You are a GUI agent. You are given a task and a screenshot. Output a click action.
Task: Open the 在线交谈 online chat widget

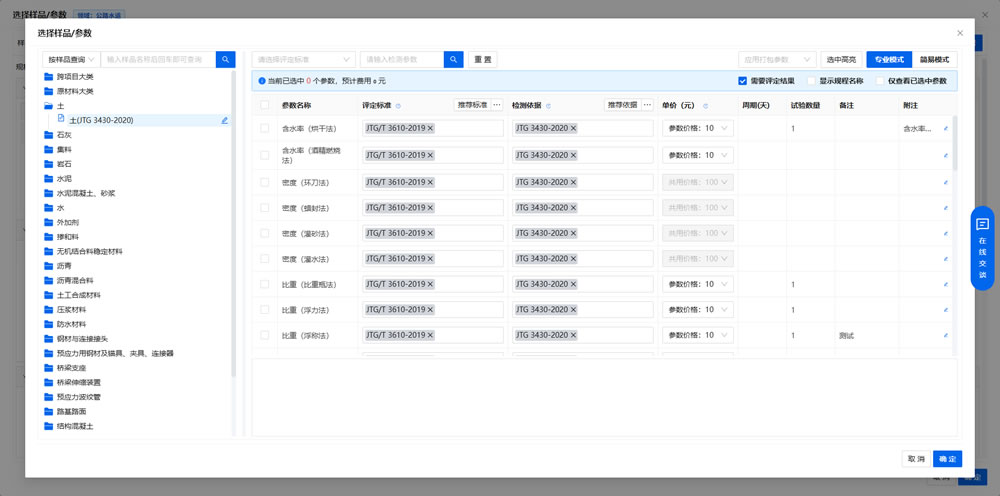point(982,248)
